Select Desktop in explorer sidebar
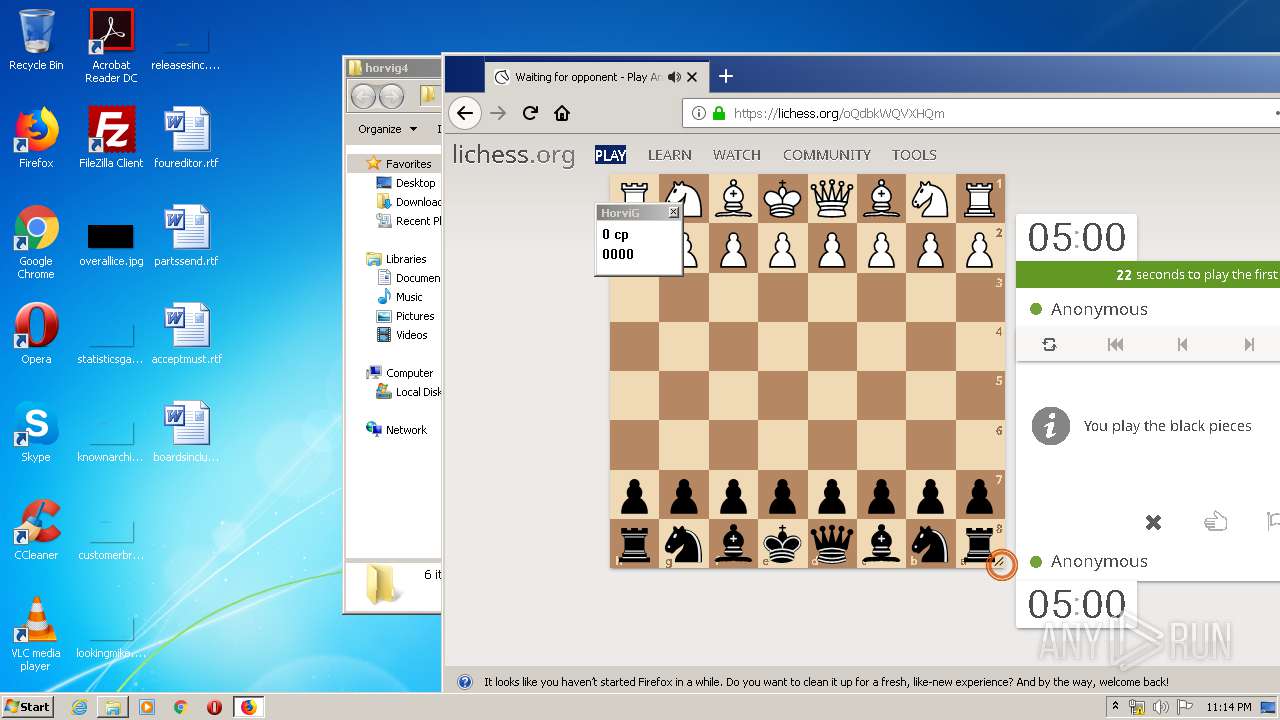 click(415, 183)
